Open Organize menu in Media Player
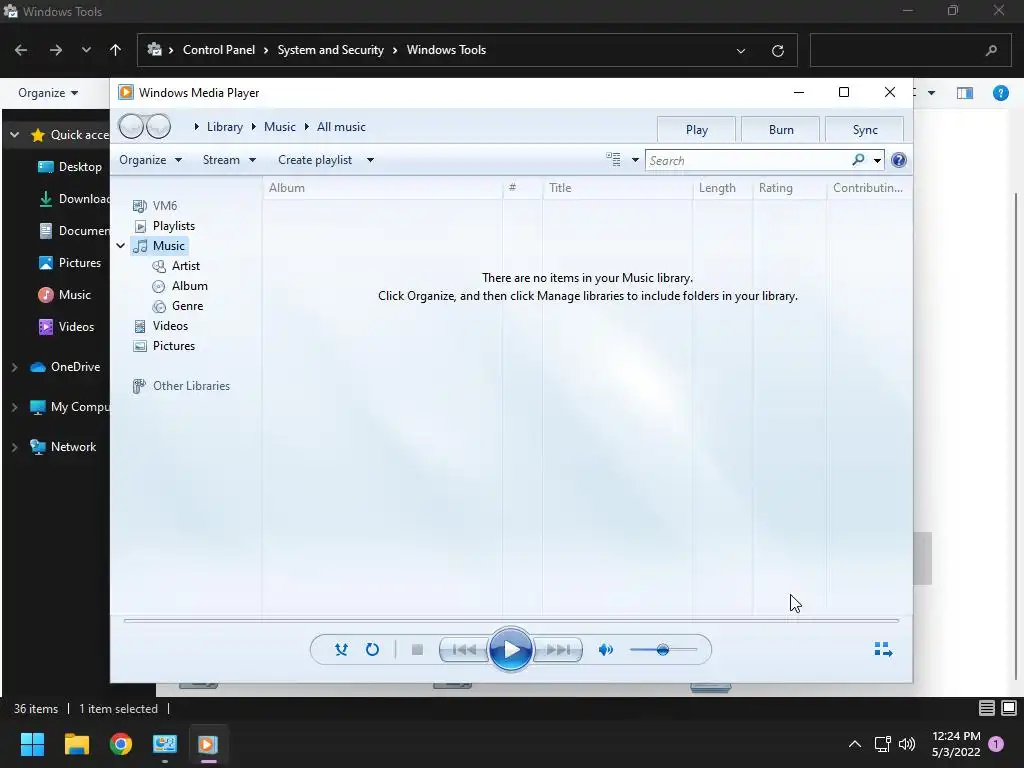Screen dimensions: 1024x768 150,160
